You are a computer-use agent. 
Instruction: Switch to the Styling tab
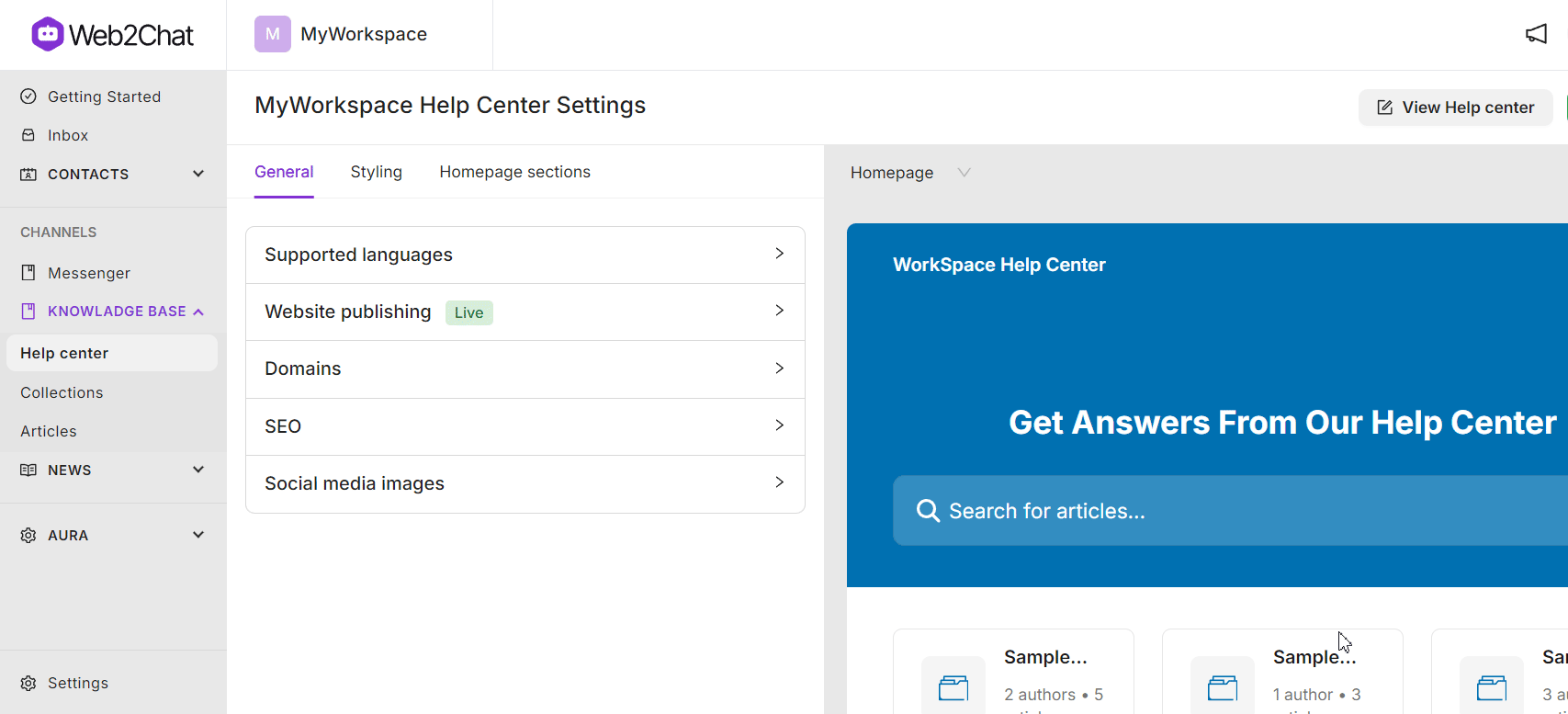377,172
